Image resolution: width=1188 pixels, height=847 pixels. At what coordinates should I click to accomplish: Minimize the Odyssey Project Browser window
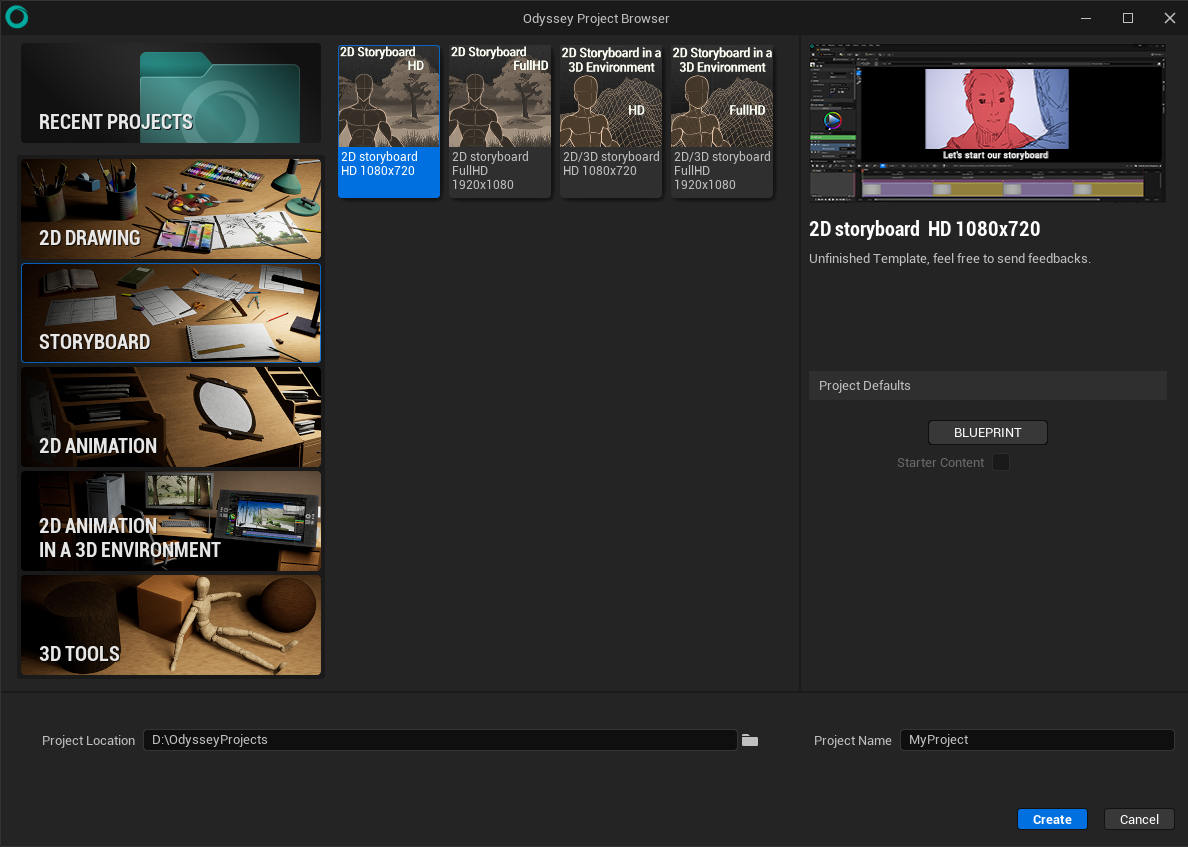point(1086,18)
